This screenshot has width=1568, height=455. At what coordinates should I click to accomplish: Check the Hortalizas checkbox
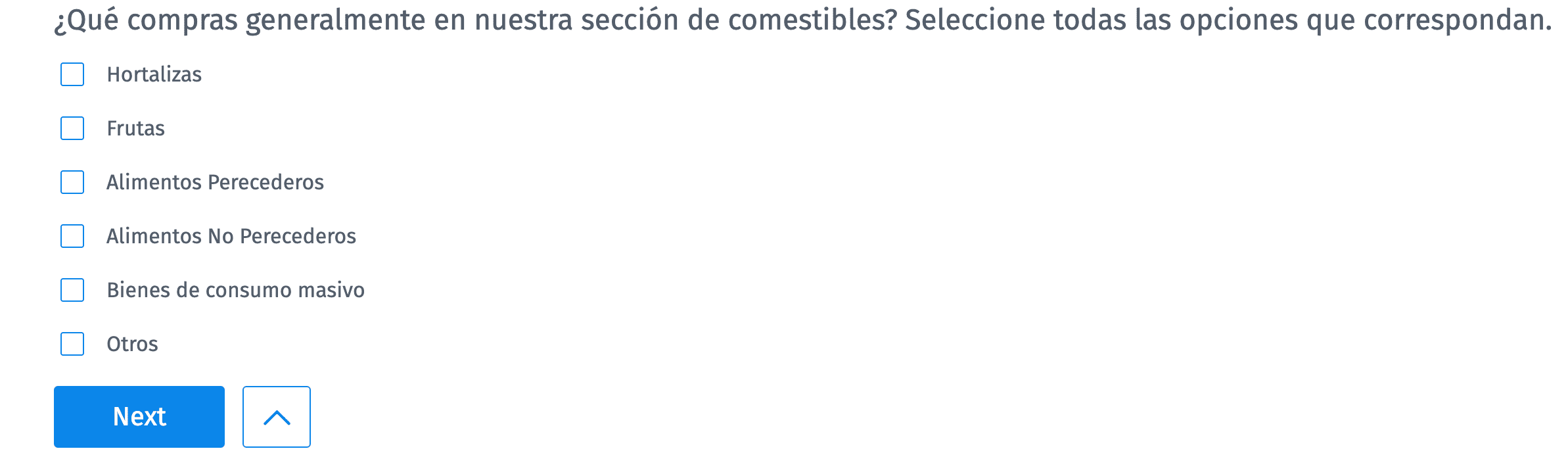tap(72, 74)
